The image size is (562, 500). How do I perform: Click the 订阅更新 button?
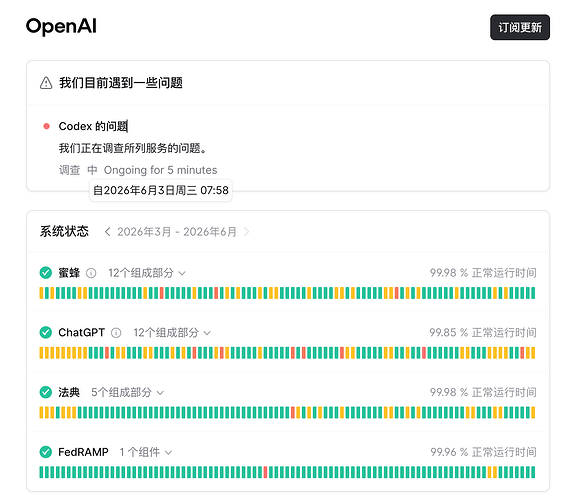tap(520, 27)
